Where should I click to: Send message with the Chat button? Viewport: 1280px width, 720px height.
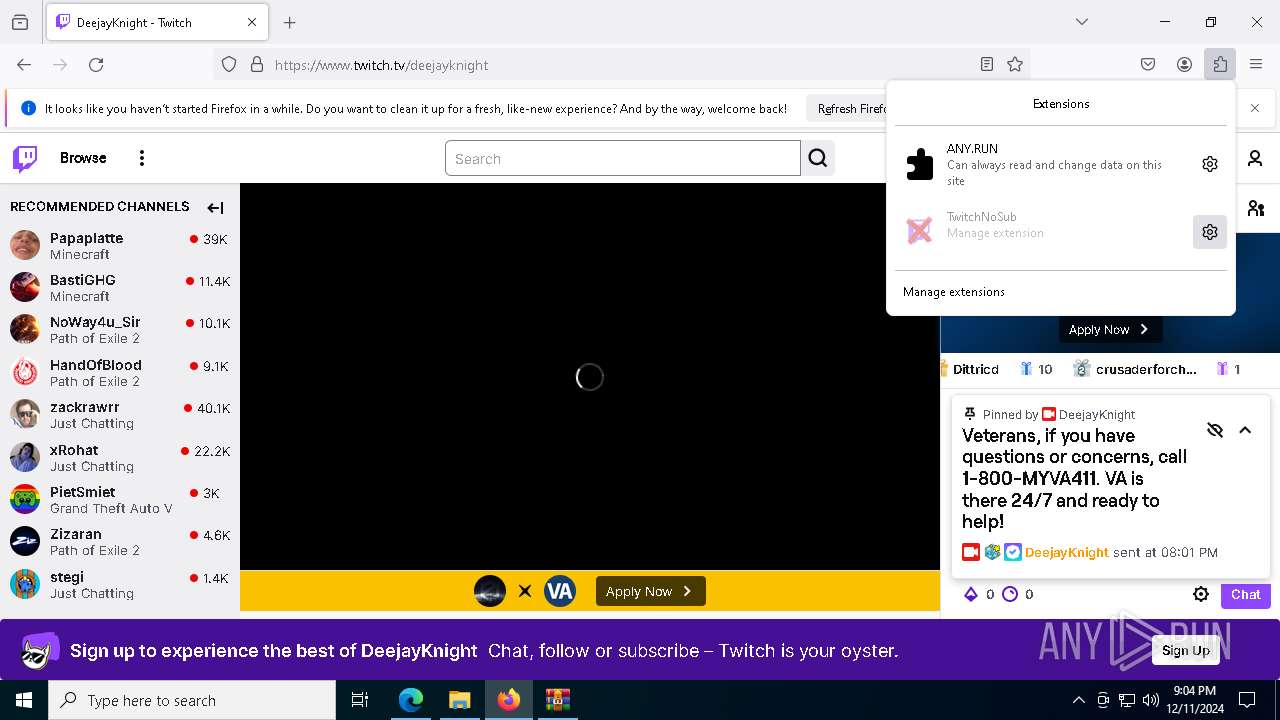pos(1245,594)
